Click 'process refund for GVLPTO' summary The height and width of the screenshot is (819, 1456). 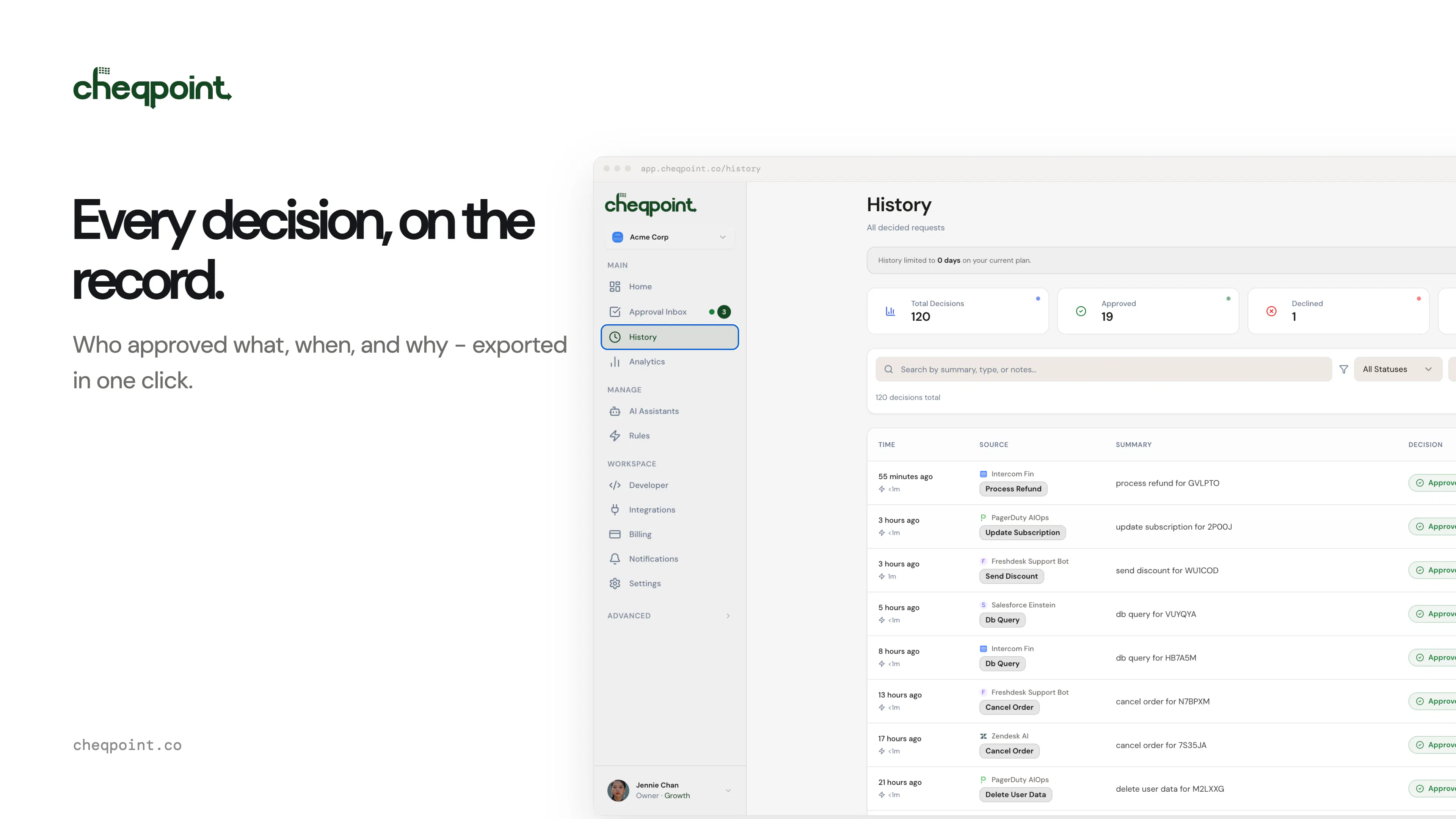1167,483
